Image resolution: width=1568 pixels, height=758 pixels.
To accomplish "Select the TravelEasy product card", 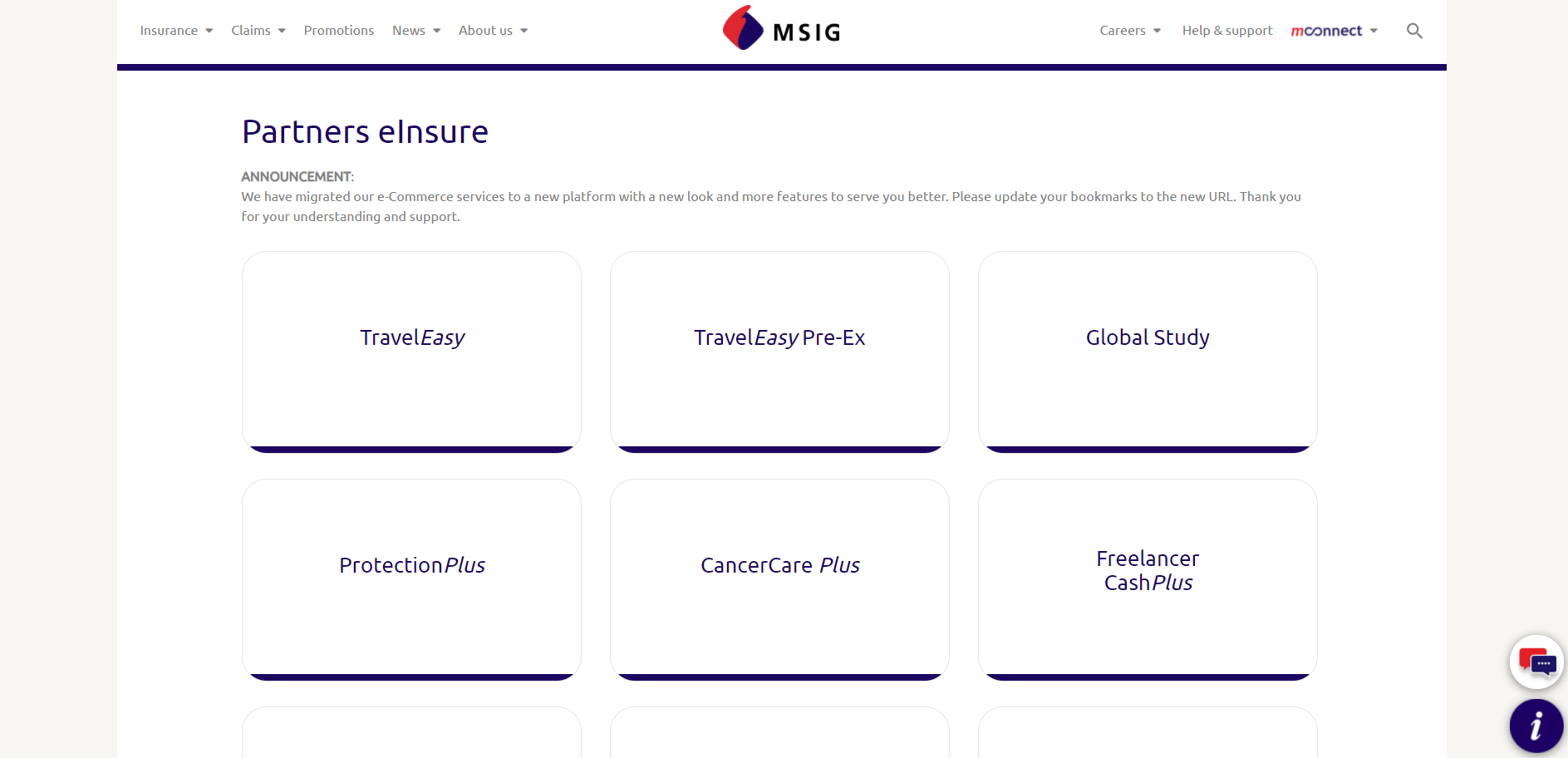I will coord(411,352).
